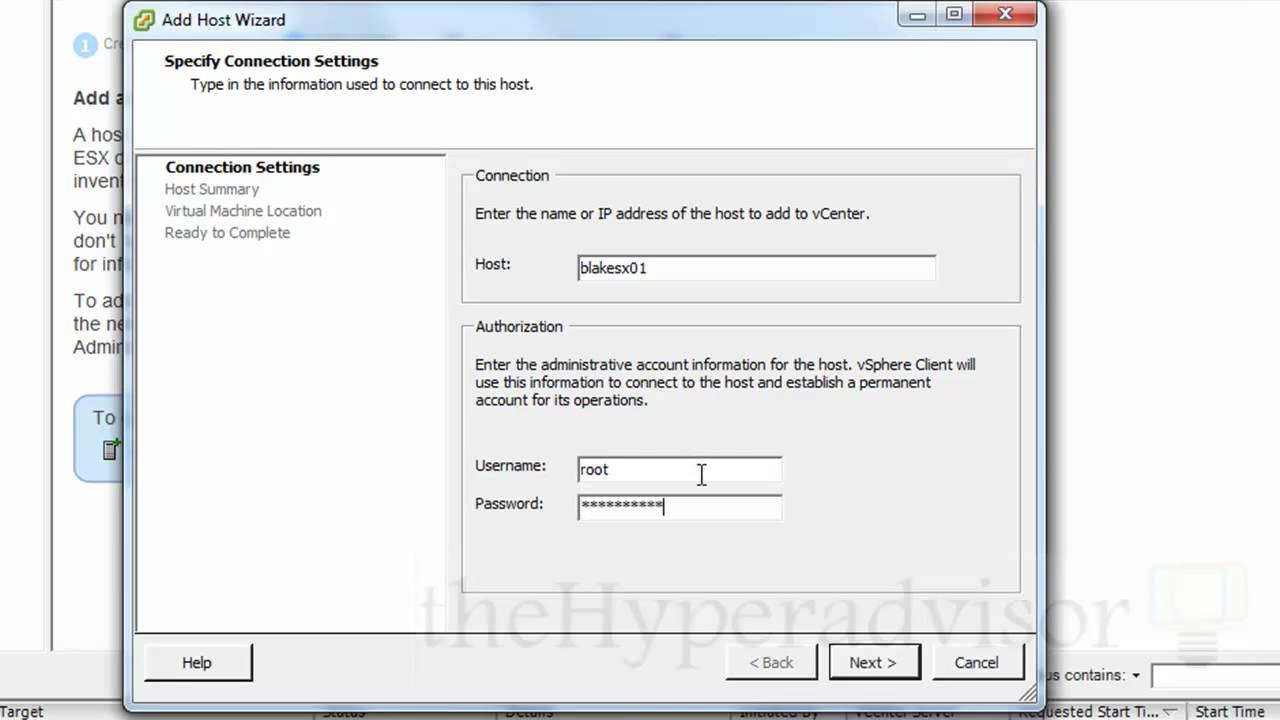Click the task filter search box

[1216, 676]
